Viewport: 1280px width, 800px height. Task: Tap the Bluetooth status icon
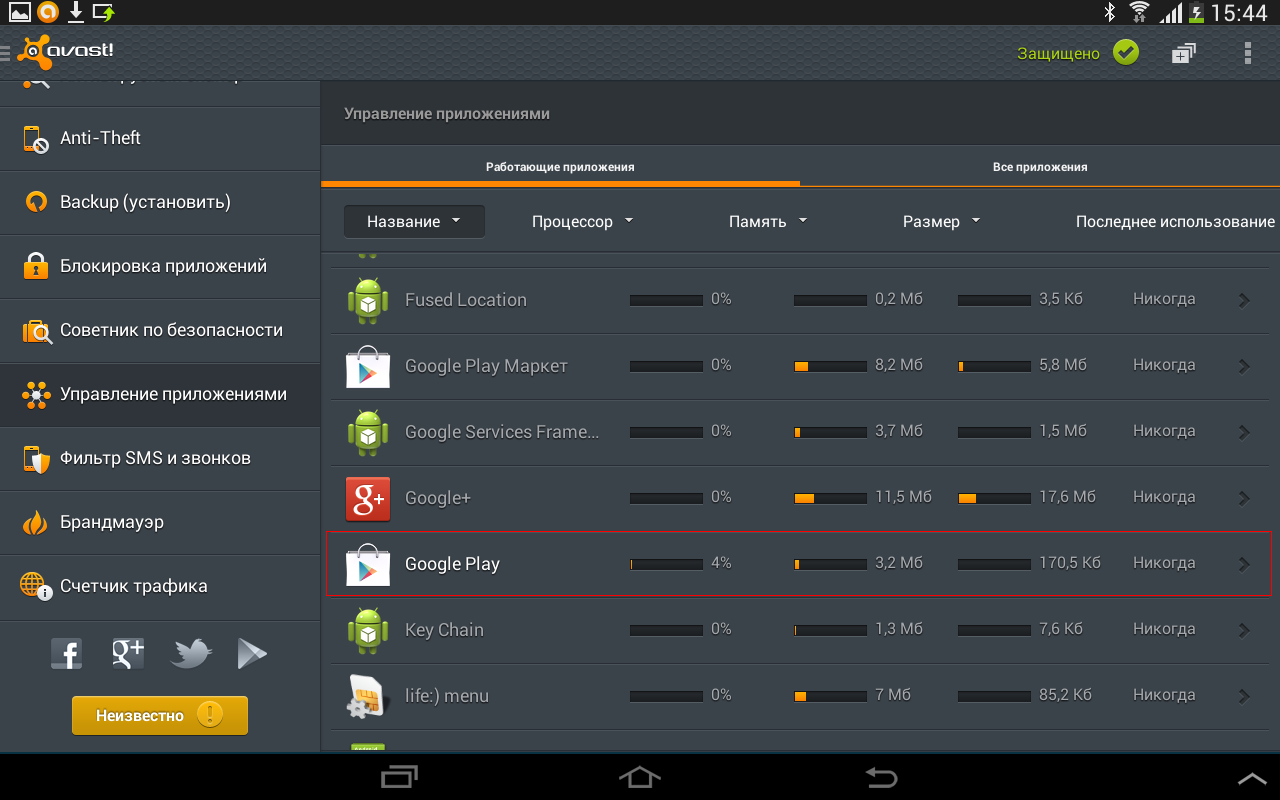click(x=1109, y=12)
